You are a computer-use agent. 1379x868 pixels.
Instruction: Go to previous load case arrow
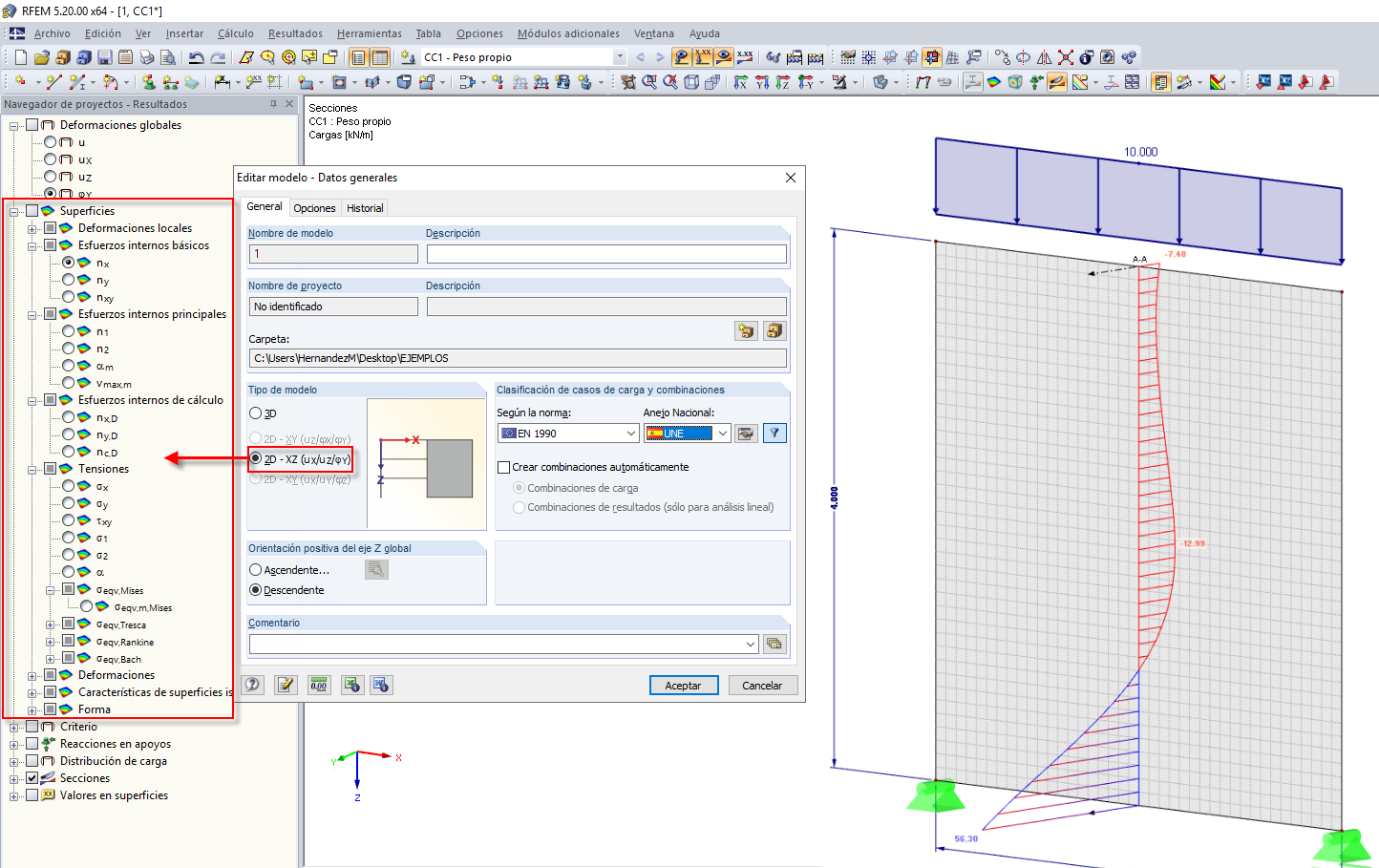pos(641,57)
